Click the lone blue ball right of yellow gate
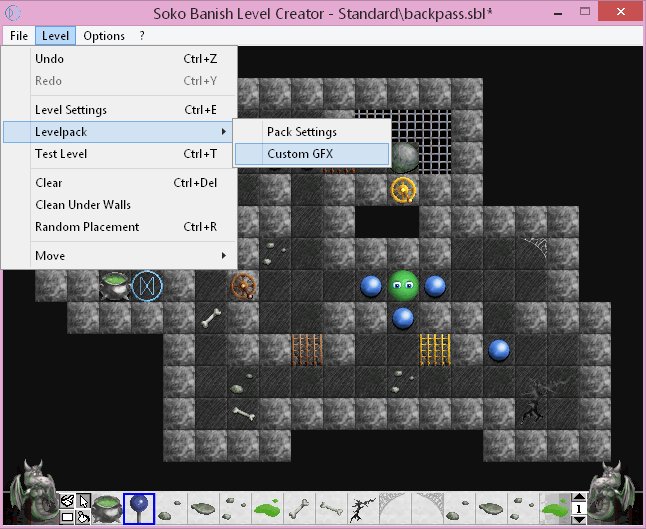The height and width of the screenshot is (529, 646). point(499,350)
